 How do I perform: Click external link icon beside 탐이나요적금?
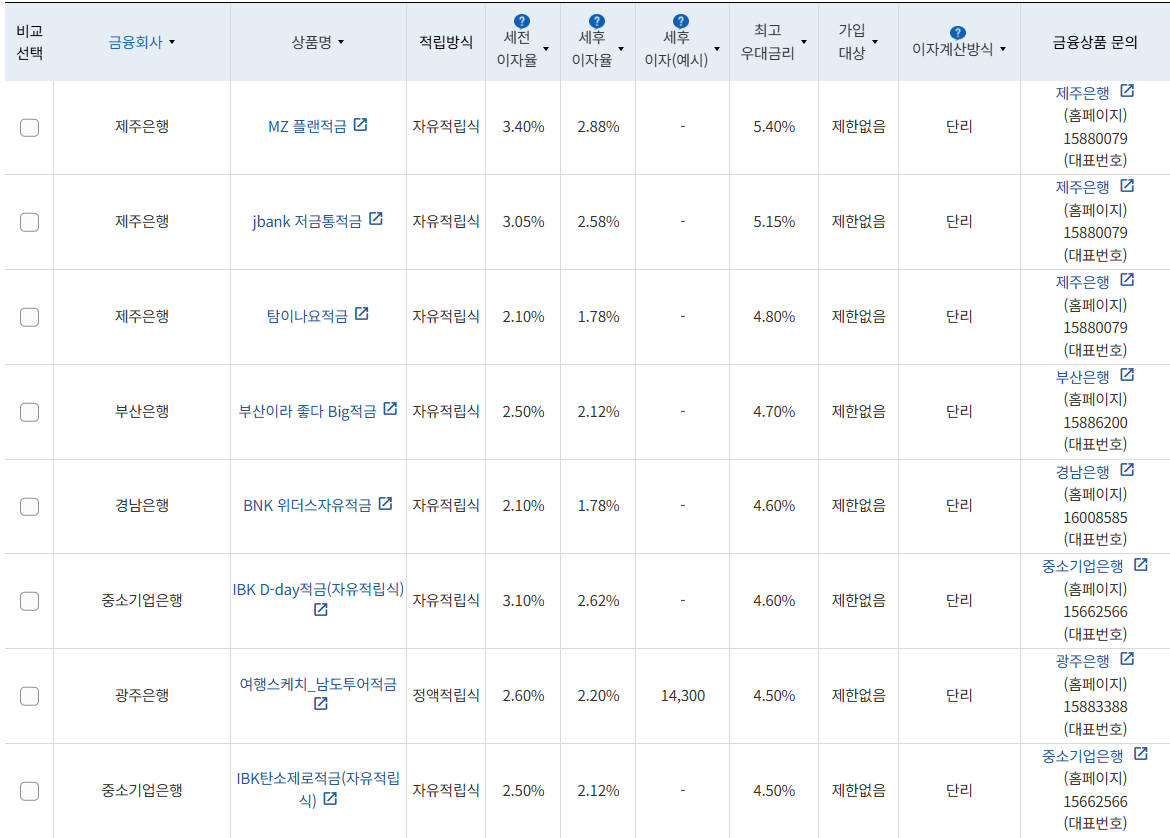362,313
